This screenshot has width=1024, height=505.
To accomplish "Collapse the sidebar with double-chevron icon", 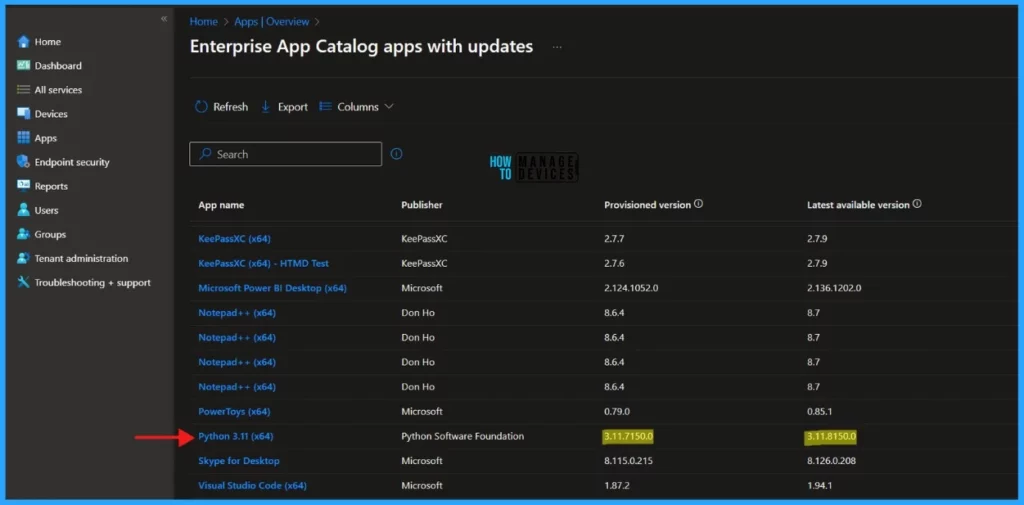I will 164,19.
